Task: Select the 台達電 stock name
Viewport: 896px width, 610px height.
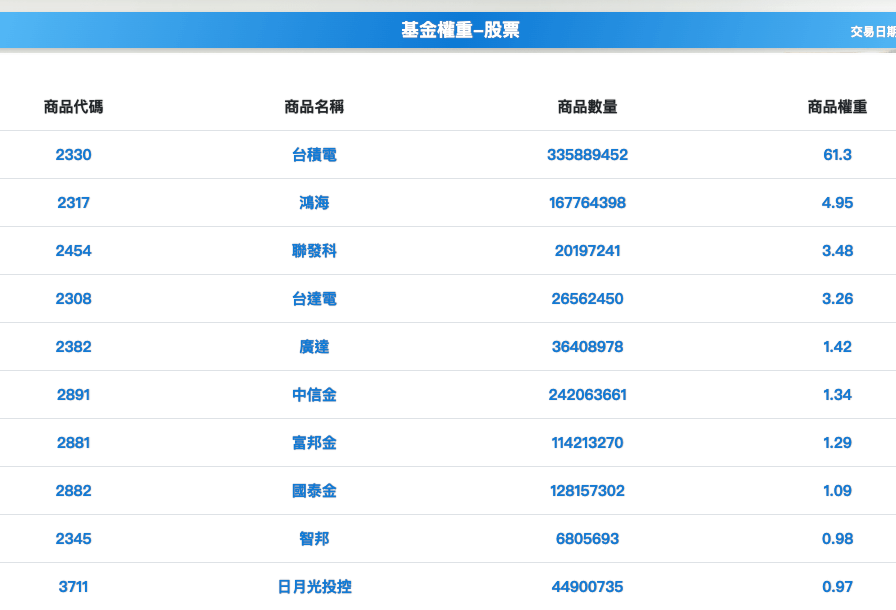Action: click(x=314, y=299)
